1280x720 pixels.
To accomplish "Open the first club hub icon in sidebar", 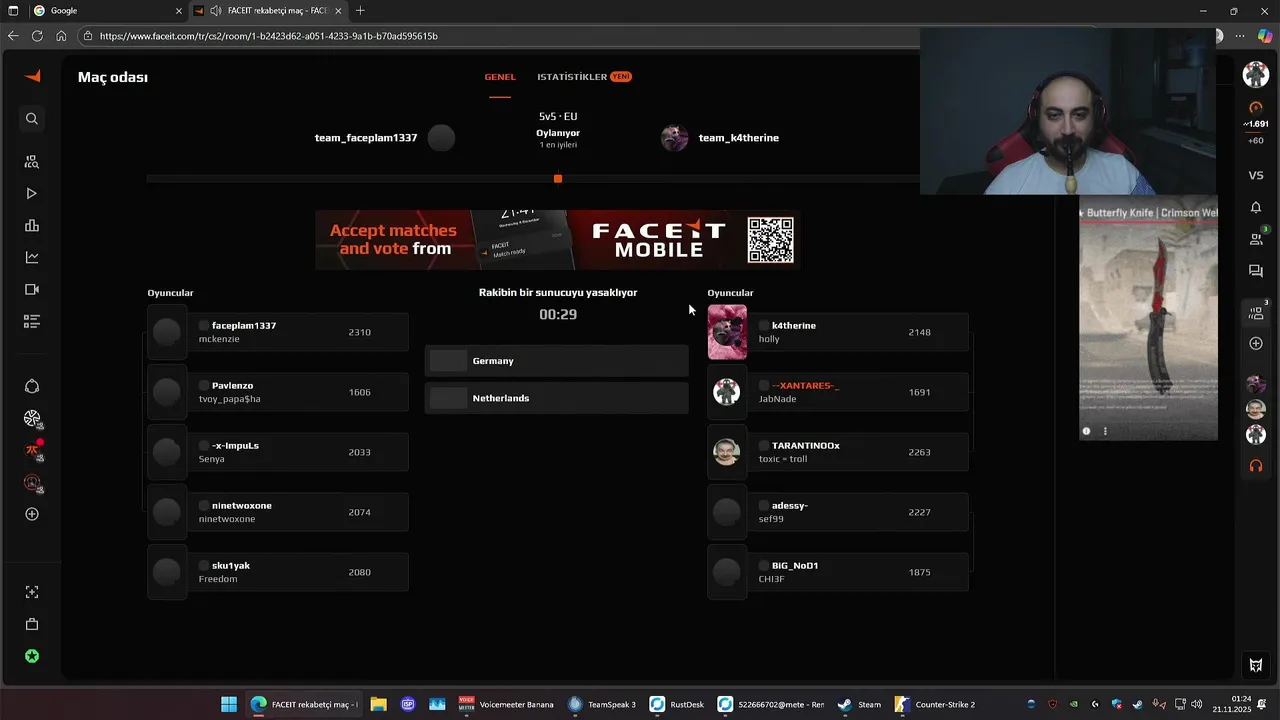I will coord(32,387).
